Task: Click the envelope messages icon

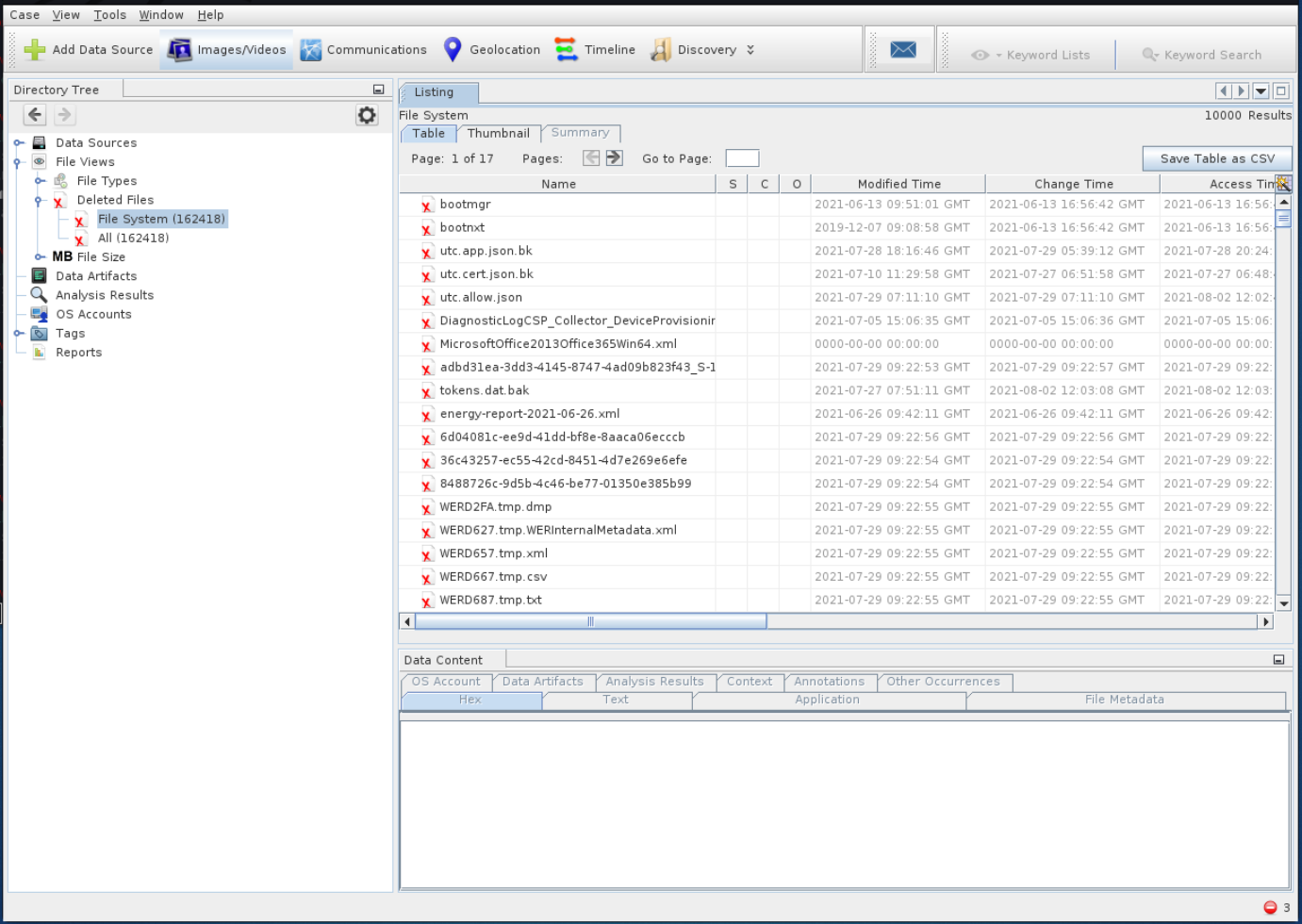Action: tap(902, 50)
